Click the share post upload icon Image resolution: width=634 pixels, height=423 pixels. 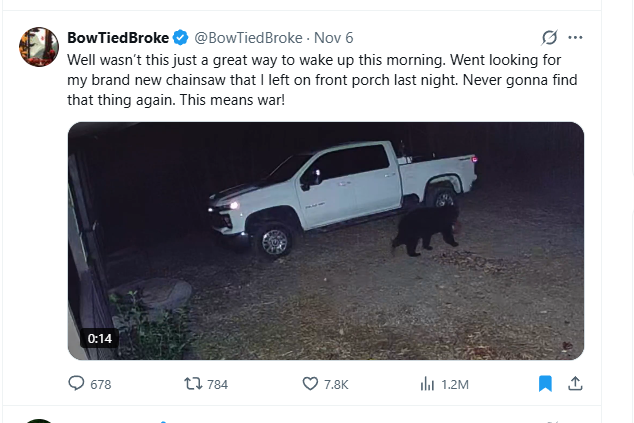(575, 384)
